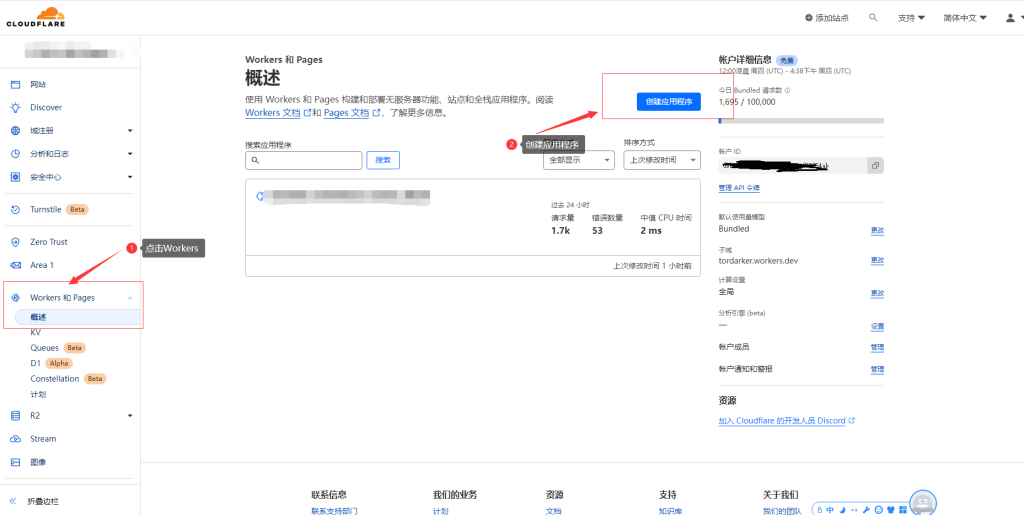Click the 上次修改时间 1 小时前 text
Viewport: 1024px width, 515px height.
click(x=653, y=266)
